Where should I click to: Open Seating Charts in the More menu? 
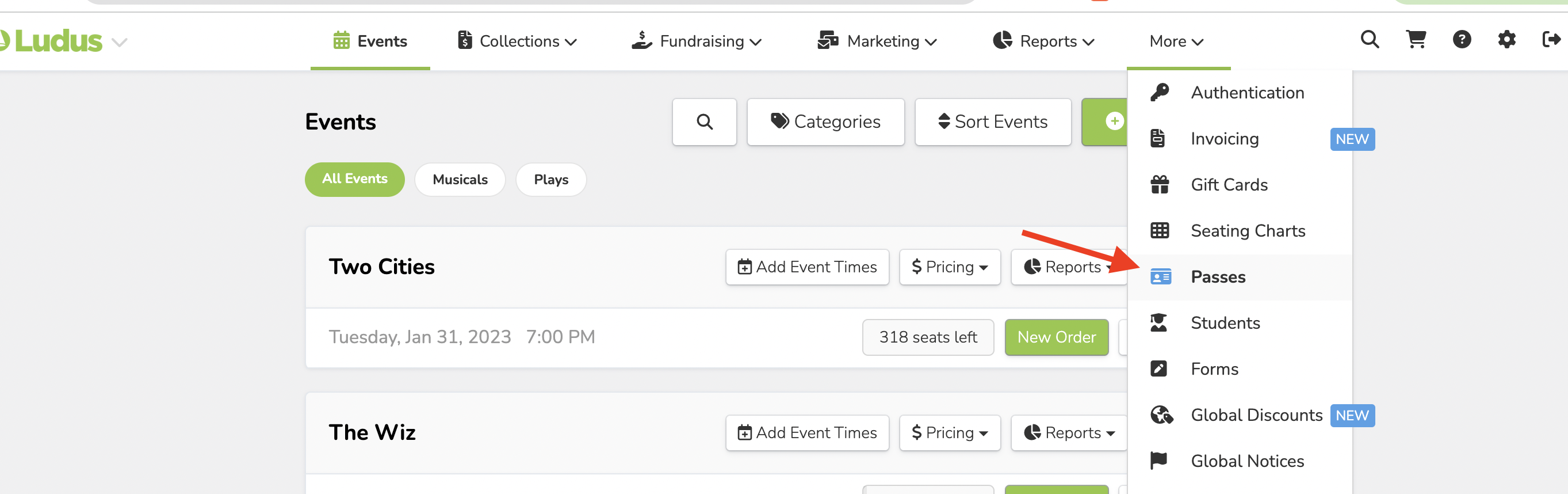pos(1247,231)
